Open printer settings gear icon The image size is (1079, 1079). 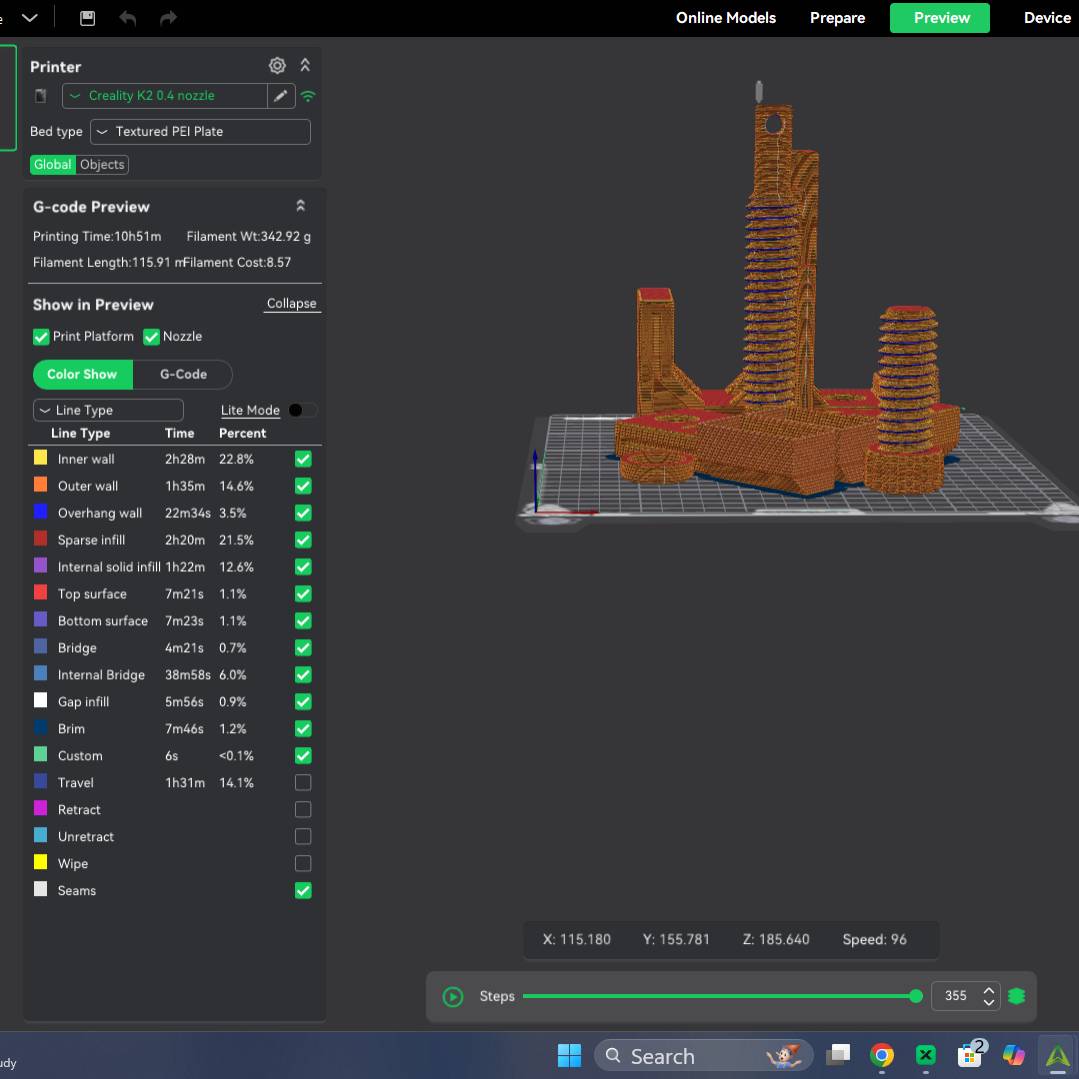point(277,66)
